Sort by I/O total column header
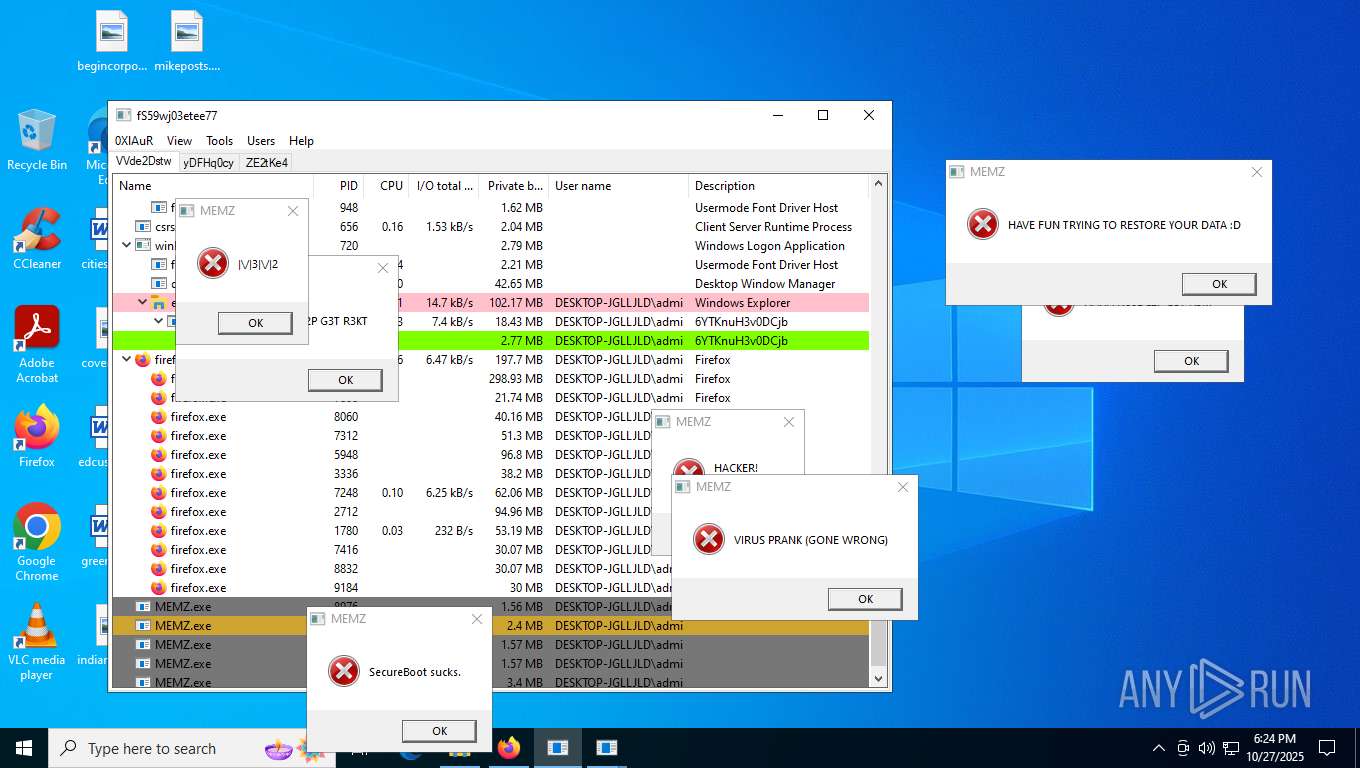Screen dimensions: 1360x768 pyautogui.click(x=445, y=186)
